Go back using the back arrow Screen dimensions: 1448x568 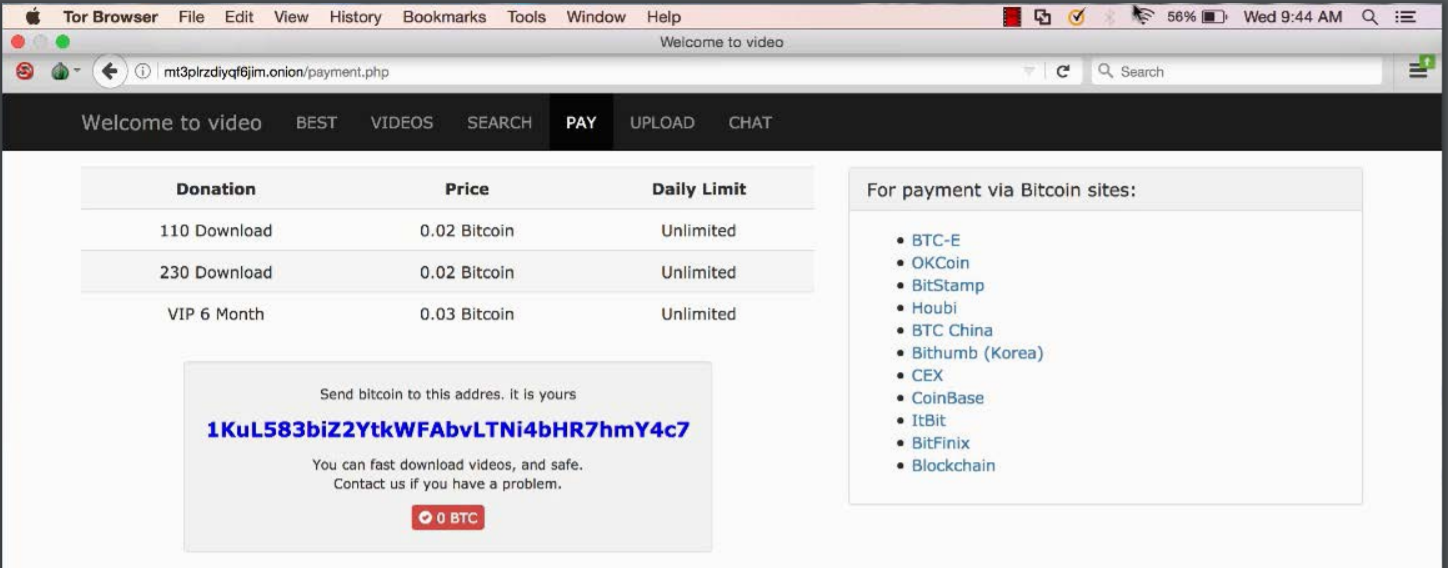(109, 72)
